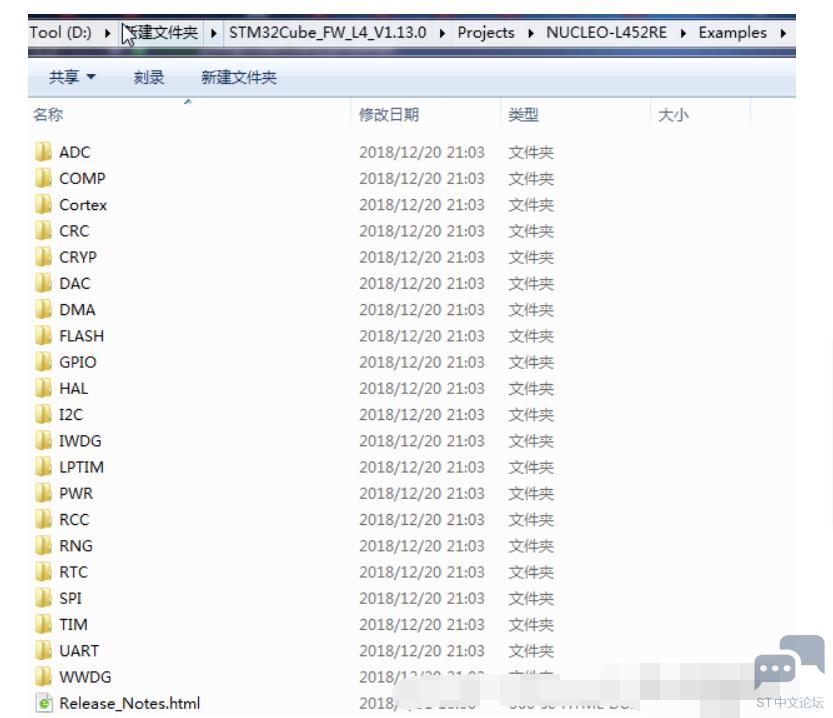Sort by the 大小 column header

click(673, 115)
